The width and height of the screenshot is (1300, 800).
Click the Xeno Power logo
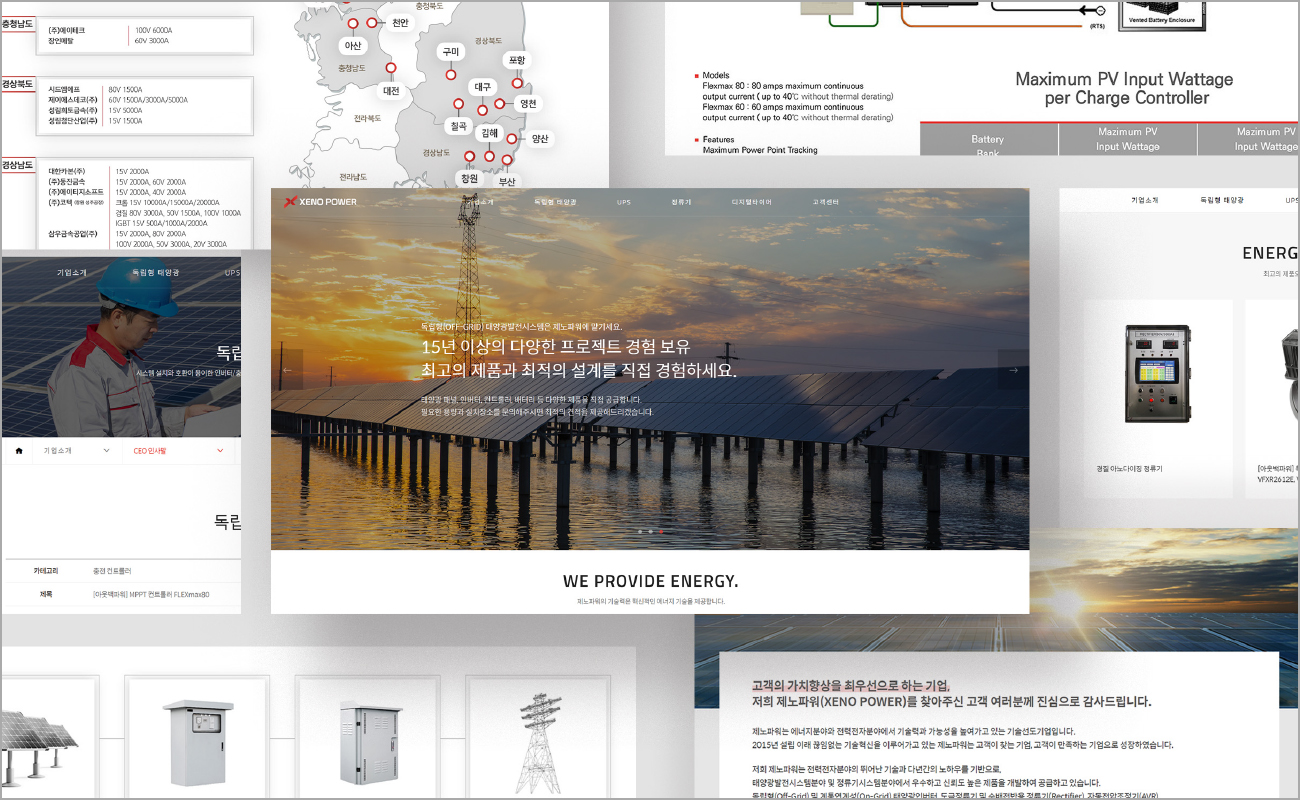tap(320, 202)
